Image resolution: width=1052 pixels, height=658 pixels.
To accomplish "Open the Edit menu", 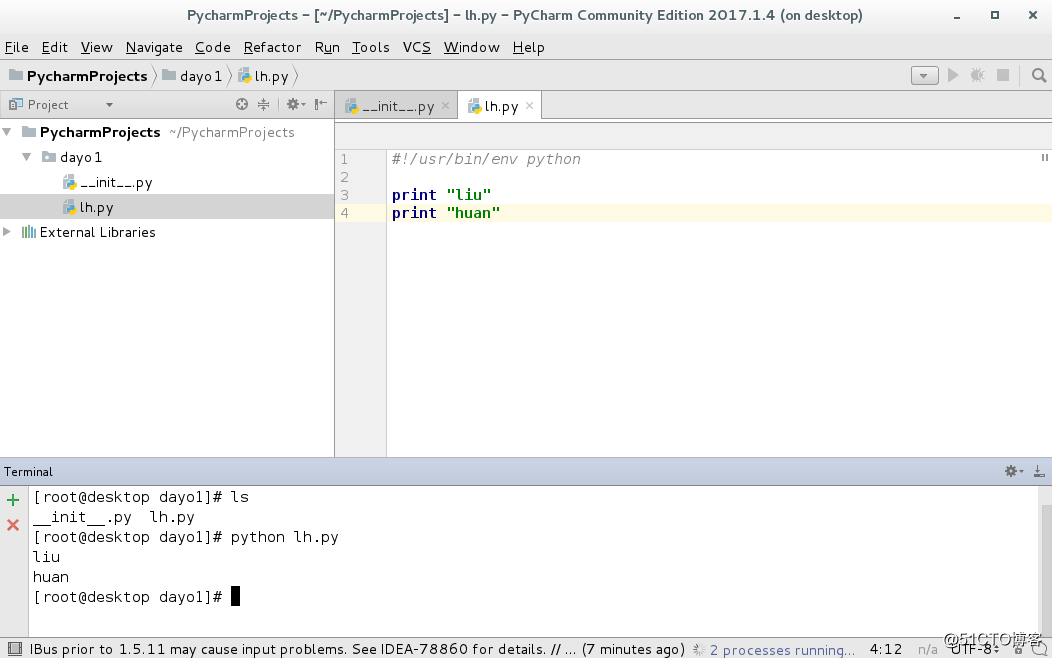I will pos(54,47).
